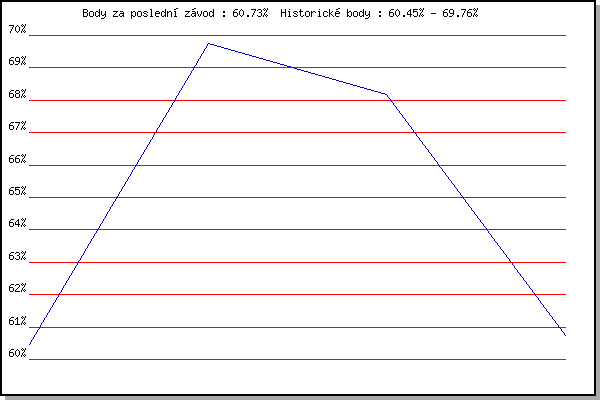Click the red gridline at 67%

point(300,132)
